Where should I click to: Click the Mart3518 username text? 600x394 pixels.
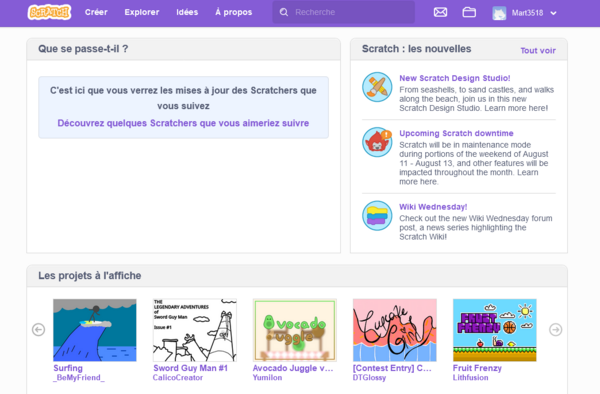pos(527,13)
